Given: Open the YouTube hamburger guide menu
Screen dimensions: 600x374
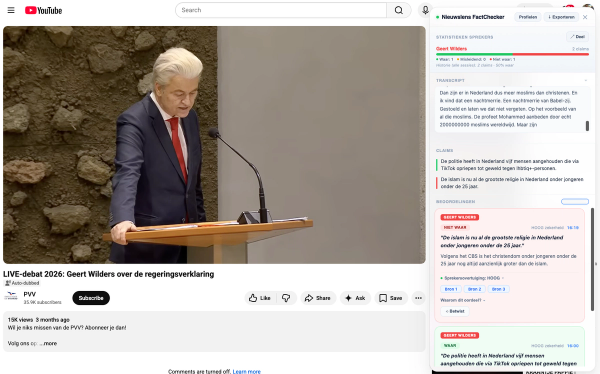Looking at the screenshot, I should [x=11, y=10].
